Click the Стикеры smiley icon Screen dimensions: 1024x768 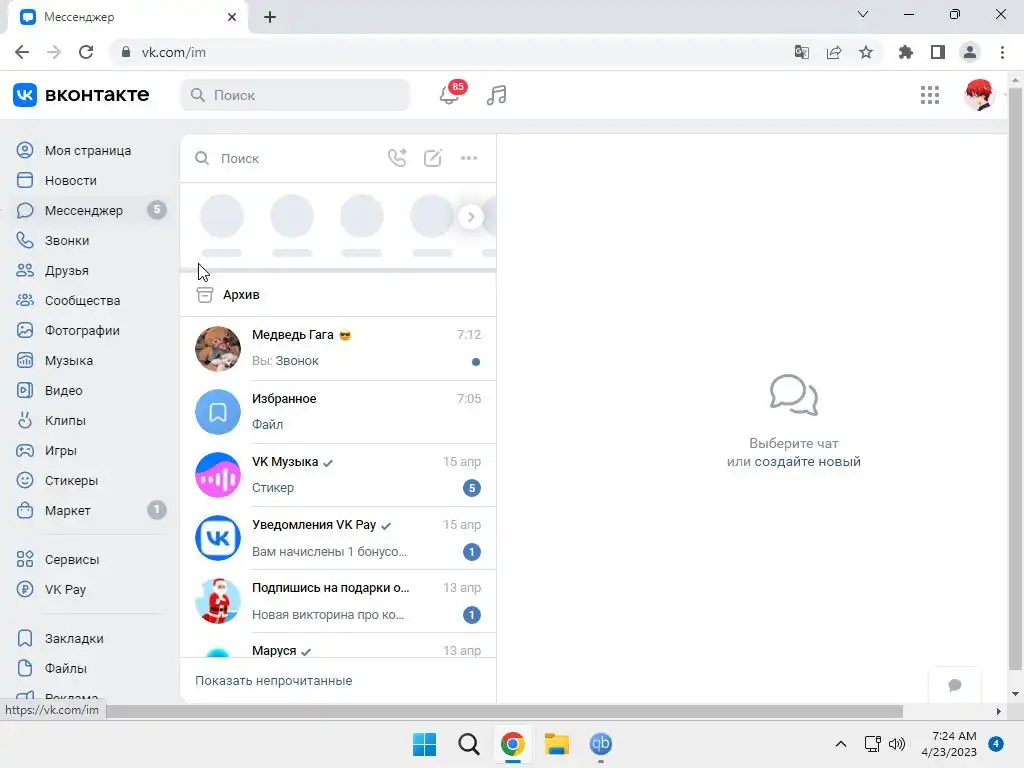(x=25, y=481)
